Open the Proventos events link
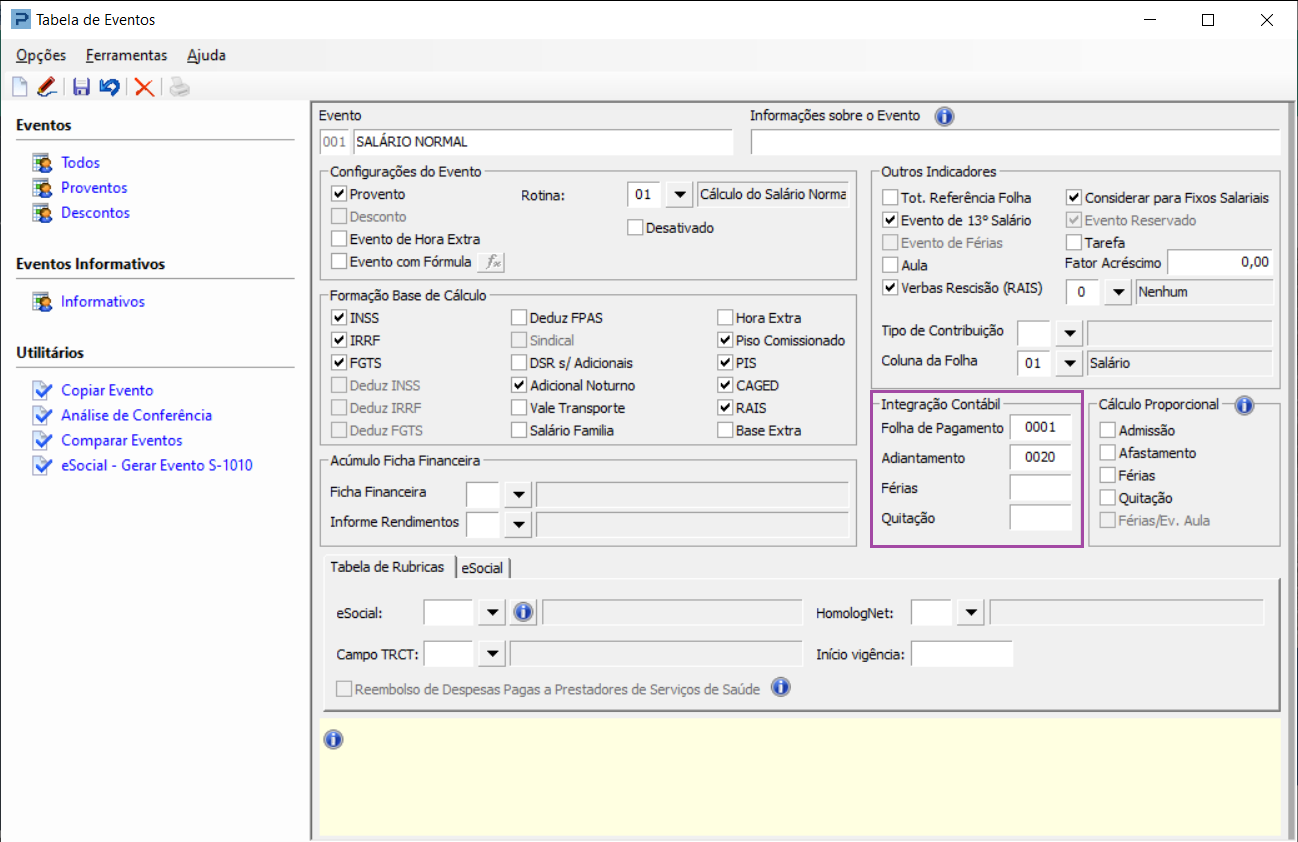Image resolution: width=1298 pixels, height=842 pixels. (x=94, y=187)
